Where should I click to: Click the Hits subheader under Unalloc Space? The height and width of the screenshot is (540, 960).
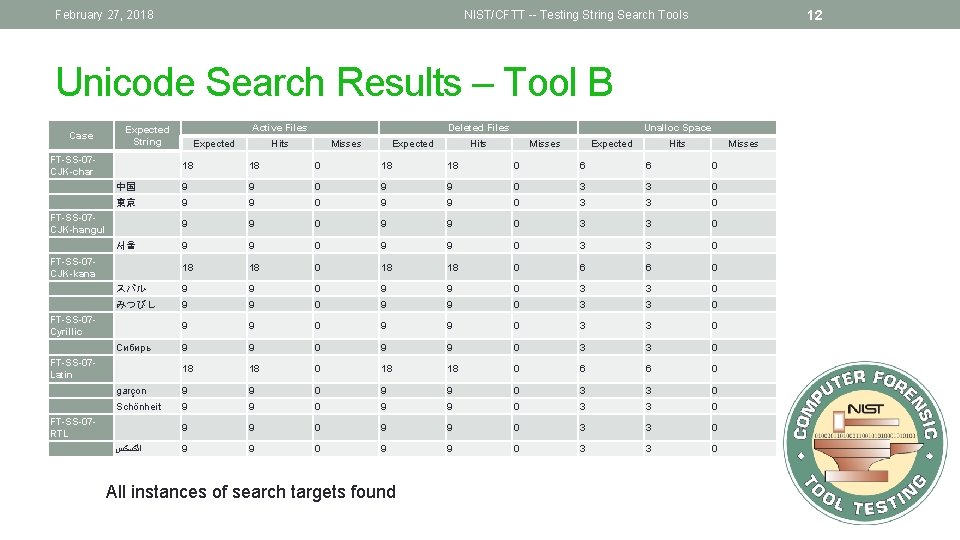coord(677,143)
